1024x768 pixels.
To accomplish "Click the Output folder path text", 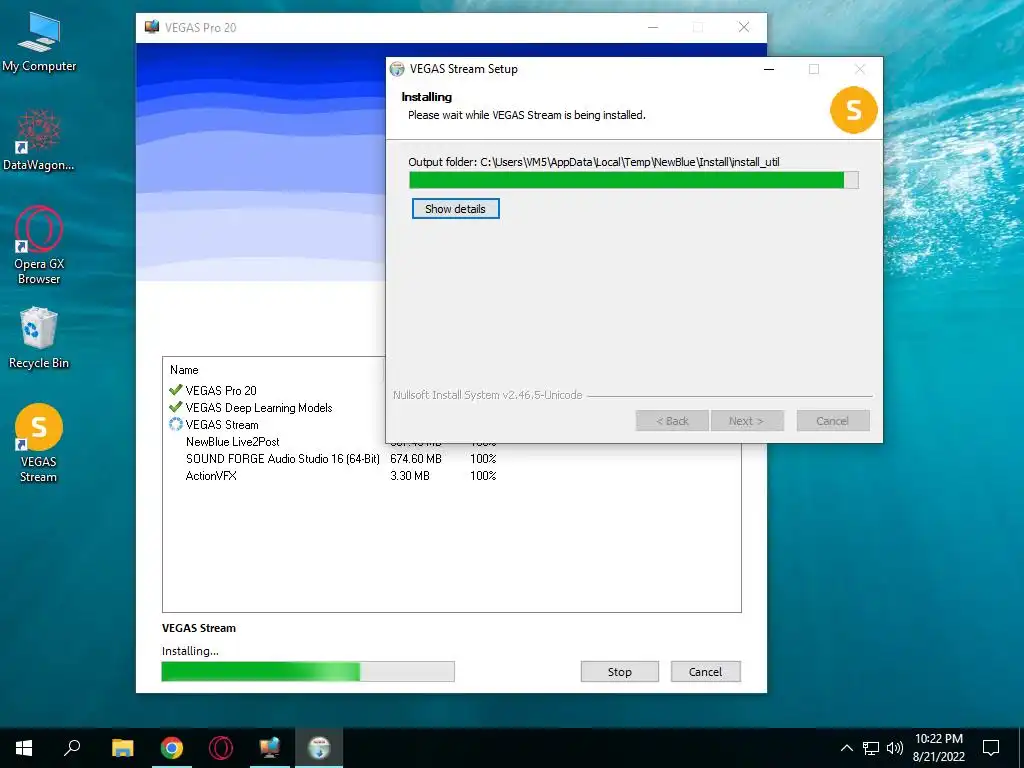I will coord(594,162).
